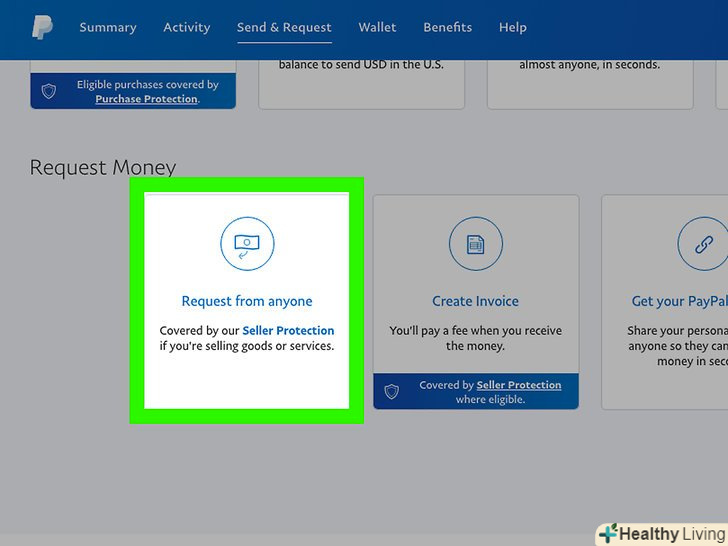Click 'if you're selling goods or services.' text
The height and width of the screenshot is (546, 728).
pyautogui.click(x=247, y=346)
